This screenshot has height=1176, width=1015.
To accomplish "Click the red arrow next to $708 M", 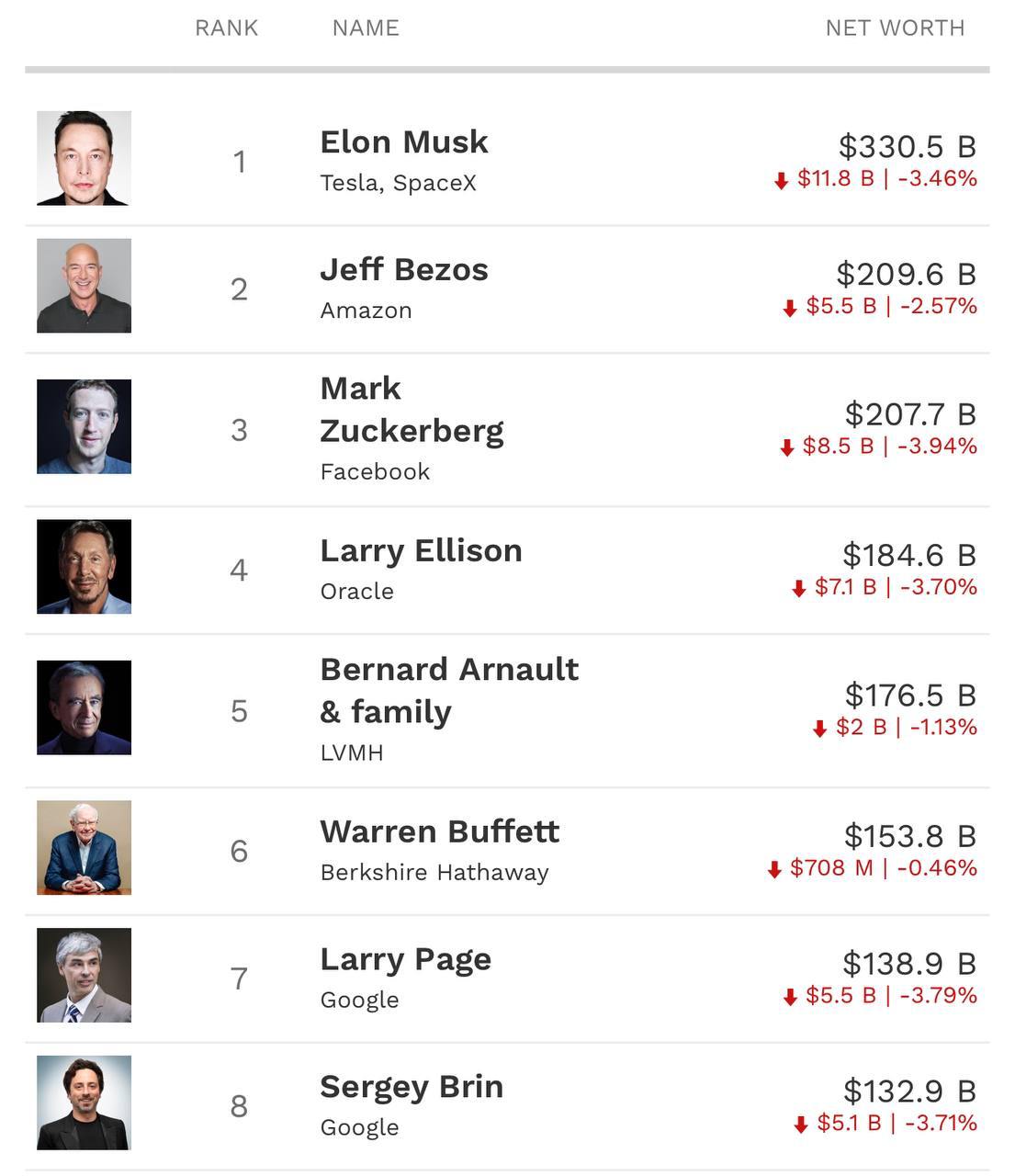I will click(774, 869).
